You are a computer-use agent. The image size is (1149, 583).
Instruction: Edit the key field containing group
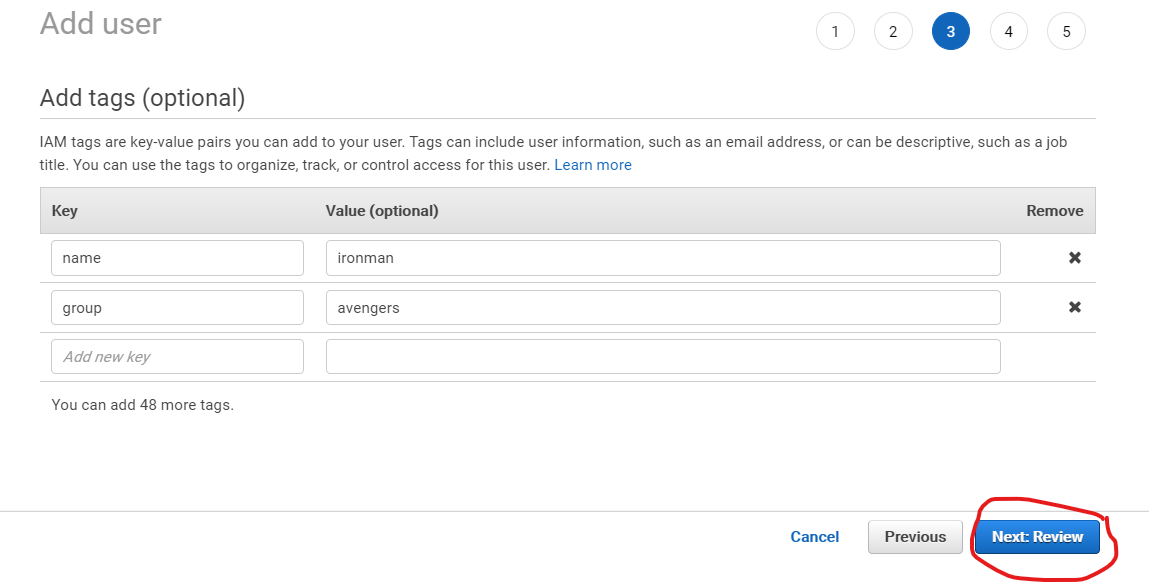pos(177,308)
